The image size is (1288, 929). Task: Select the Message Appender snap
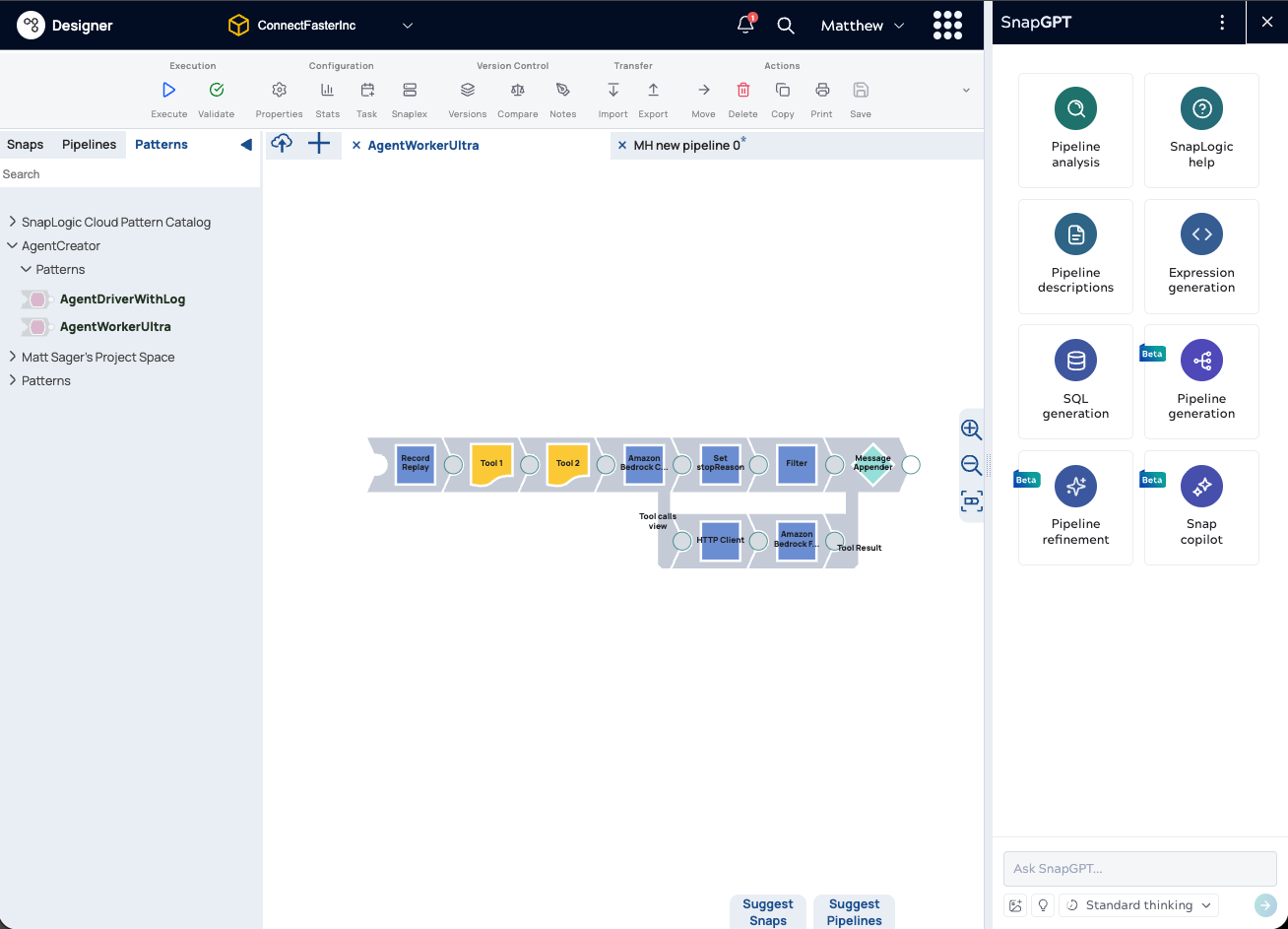872,463
